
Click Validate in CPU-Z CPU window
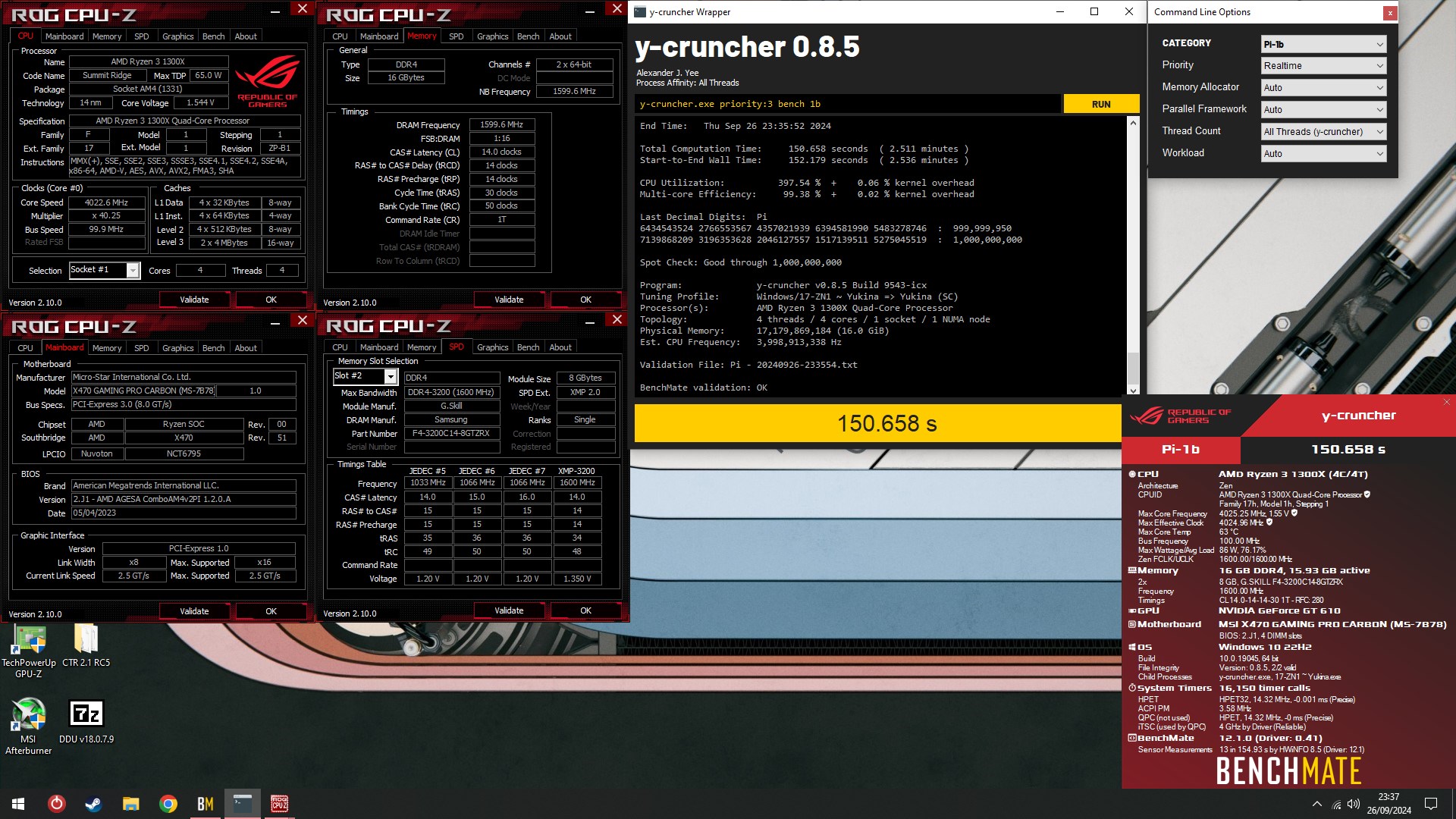pos(194,300)
